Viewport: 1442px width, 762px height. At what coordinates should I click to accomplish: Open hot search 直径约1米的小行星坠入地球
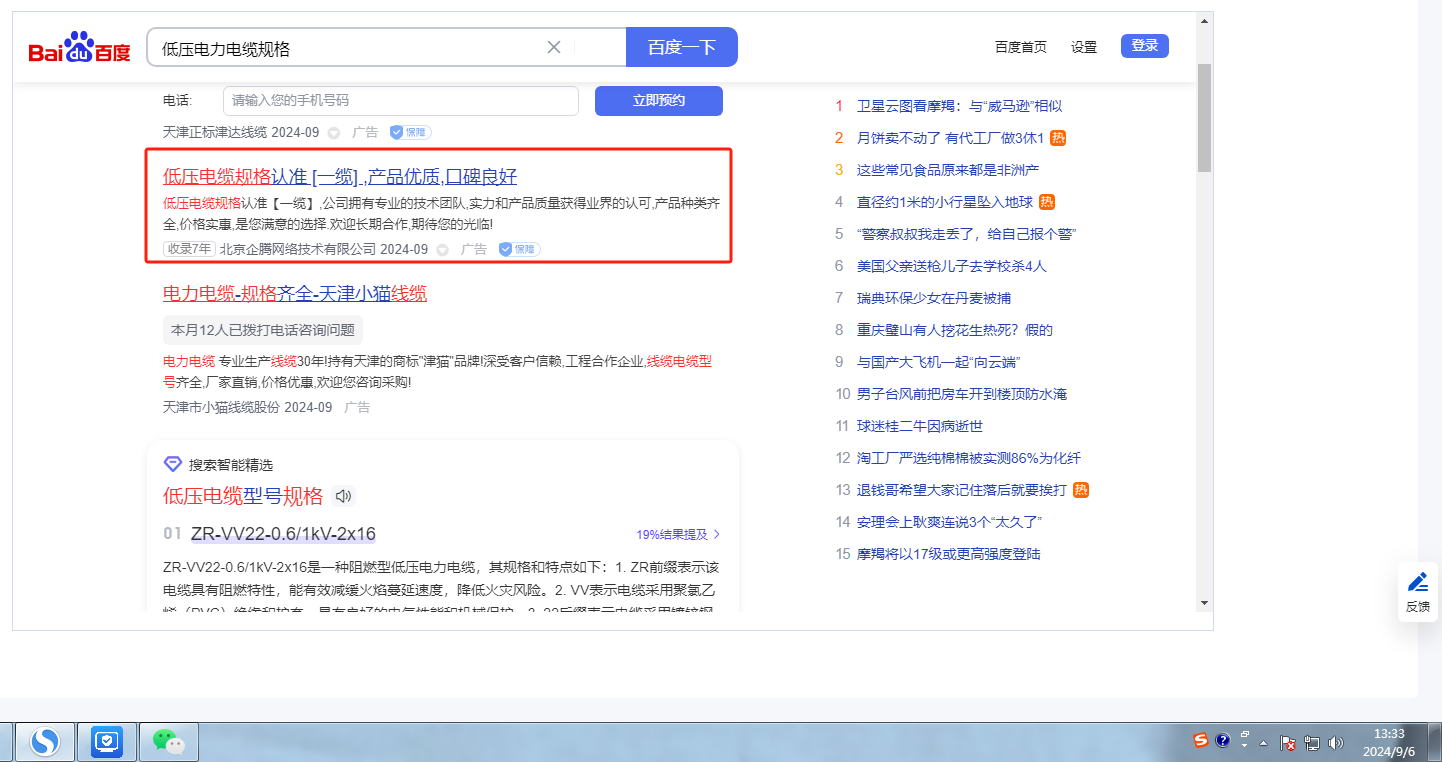click(x=945, y=202)
